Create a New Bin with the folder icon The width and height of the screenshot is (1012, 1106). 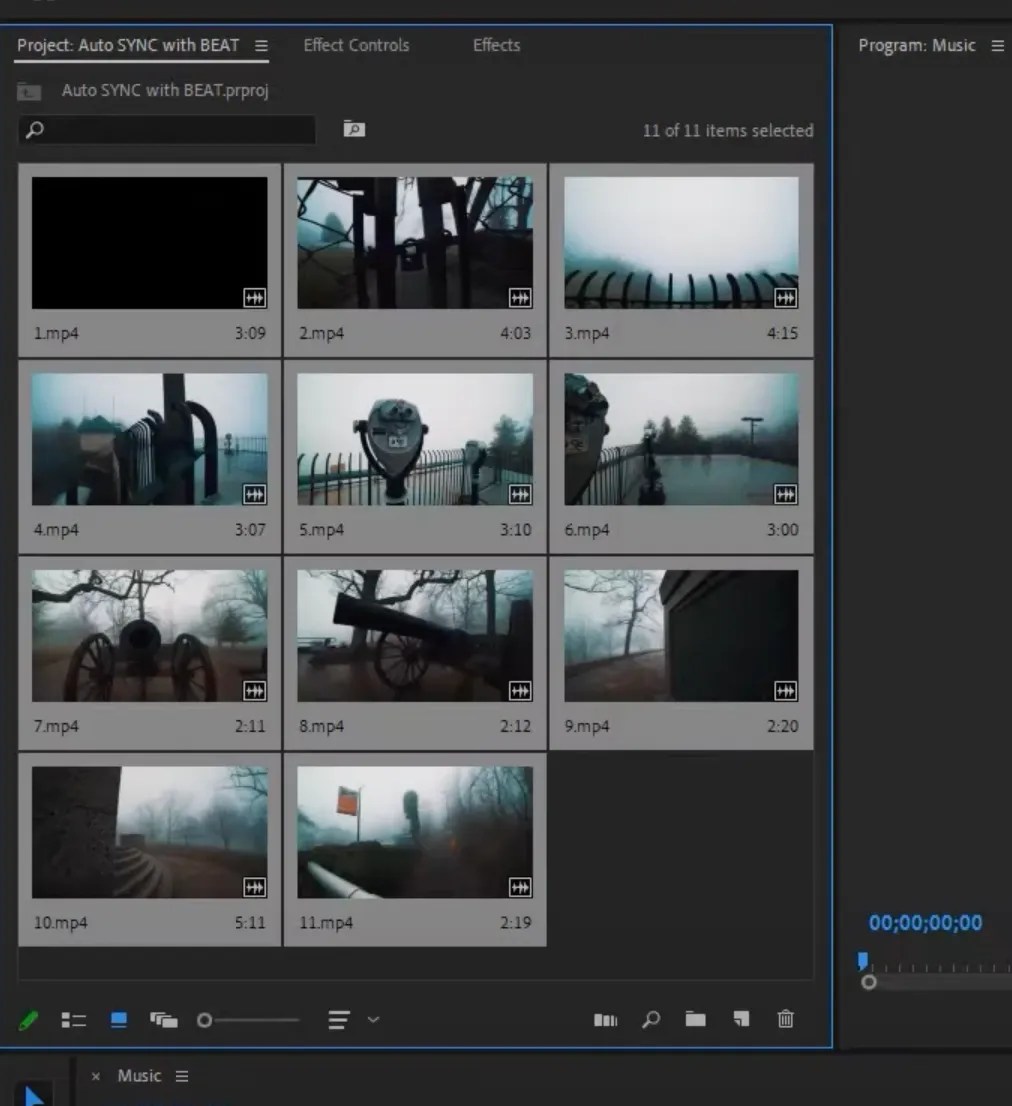(695, 1019)
